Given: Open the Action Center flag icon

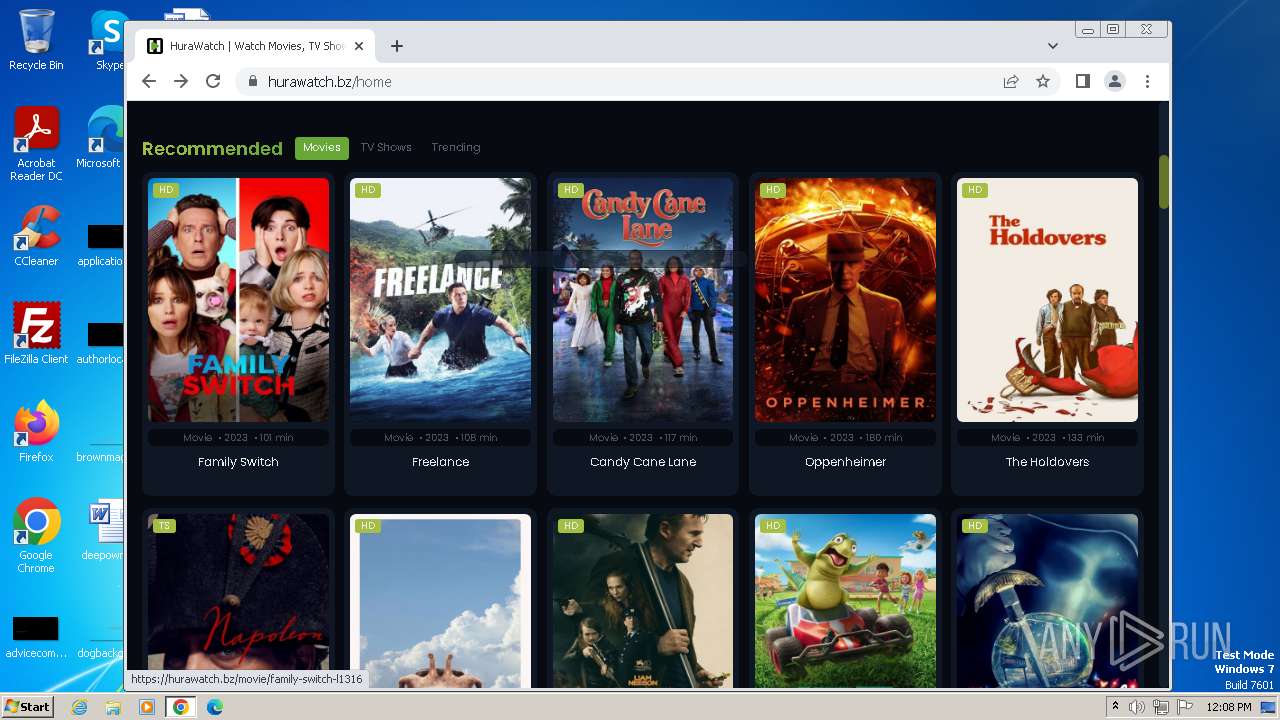Looking at the screenshot, I should pyautogui.click(x=1183, y=707).
